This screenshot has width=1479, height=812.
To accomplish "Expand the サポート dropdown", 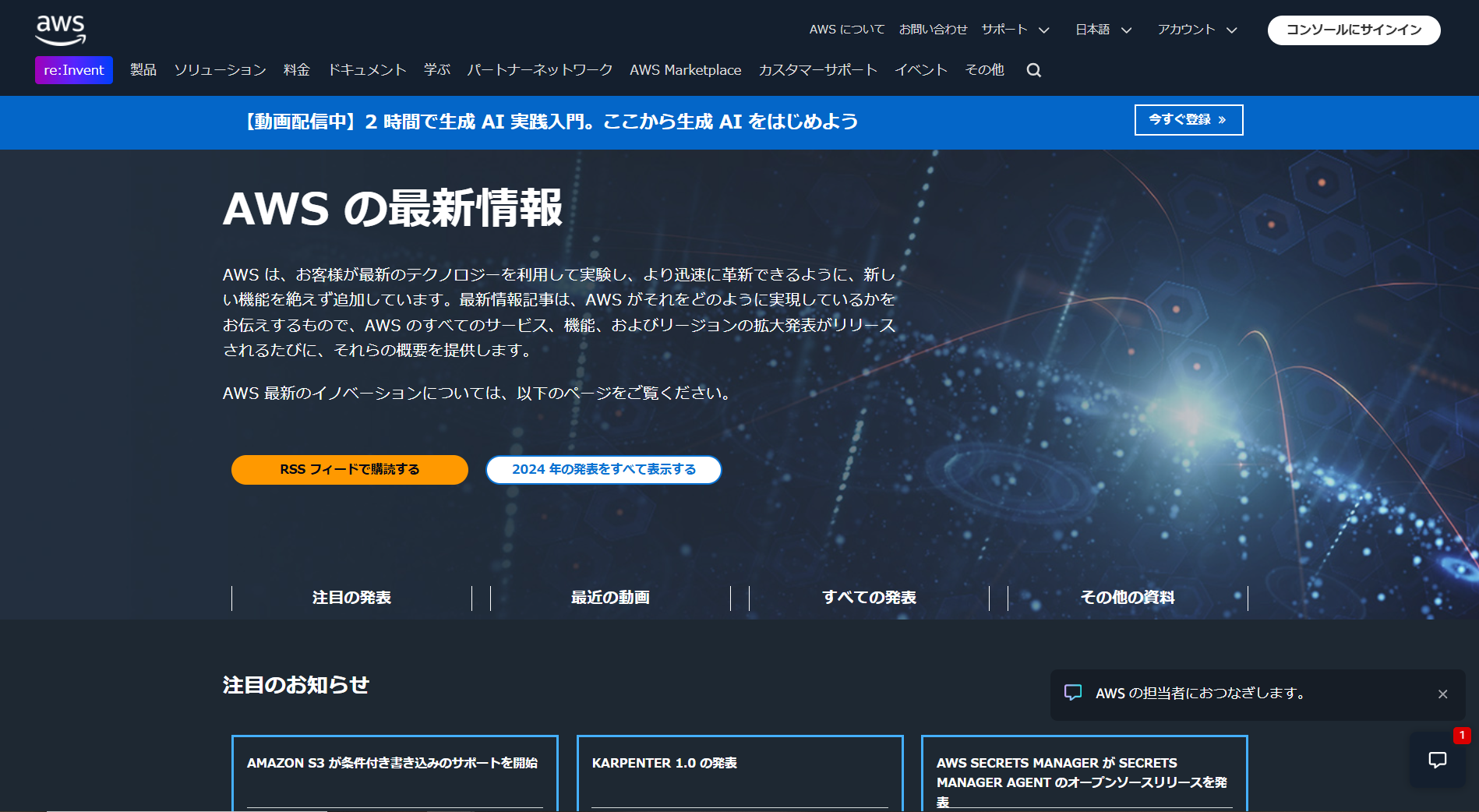I will pos(1015,30).
